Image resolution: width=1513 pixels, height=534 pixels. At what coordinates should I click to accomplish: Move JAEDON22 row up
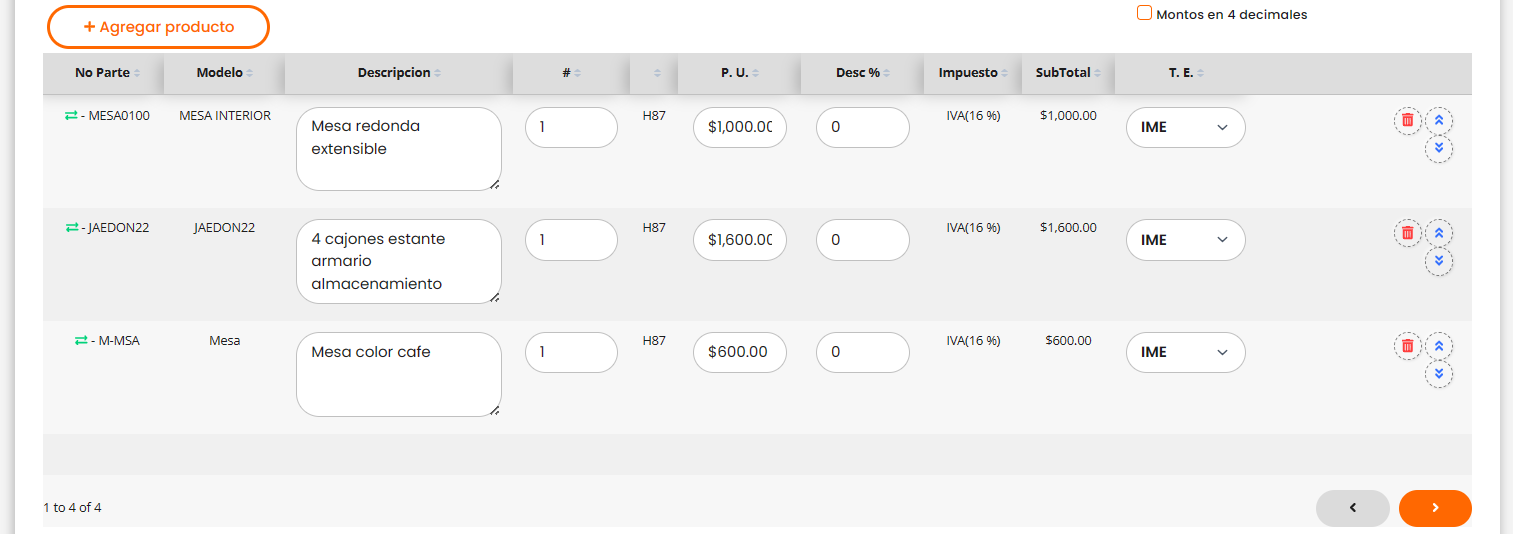pyautogui.click(x=1439, y=233)
